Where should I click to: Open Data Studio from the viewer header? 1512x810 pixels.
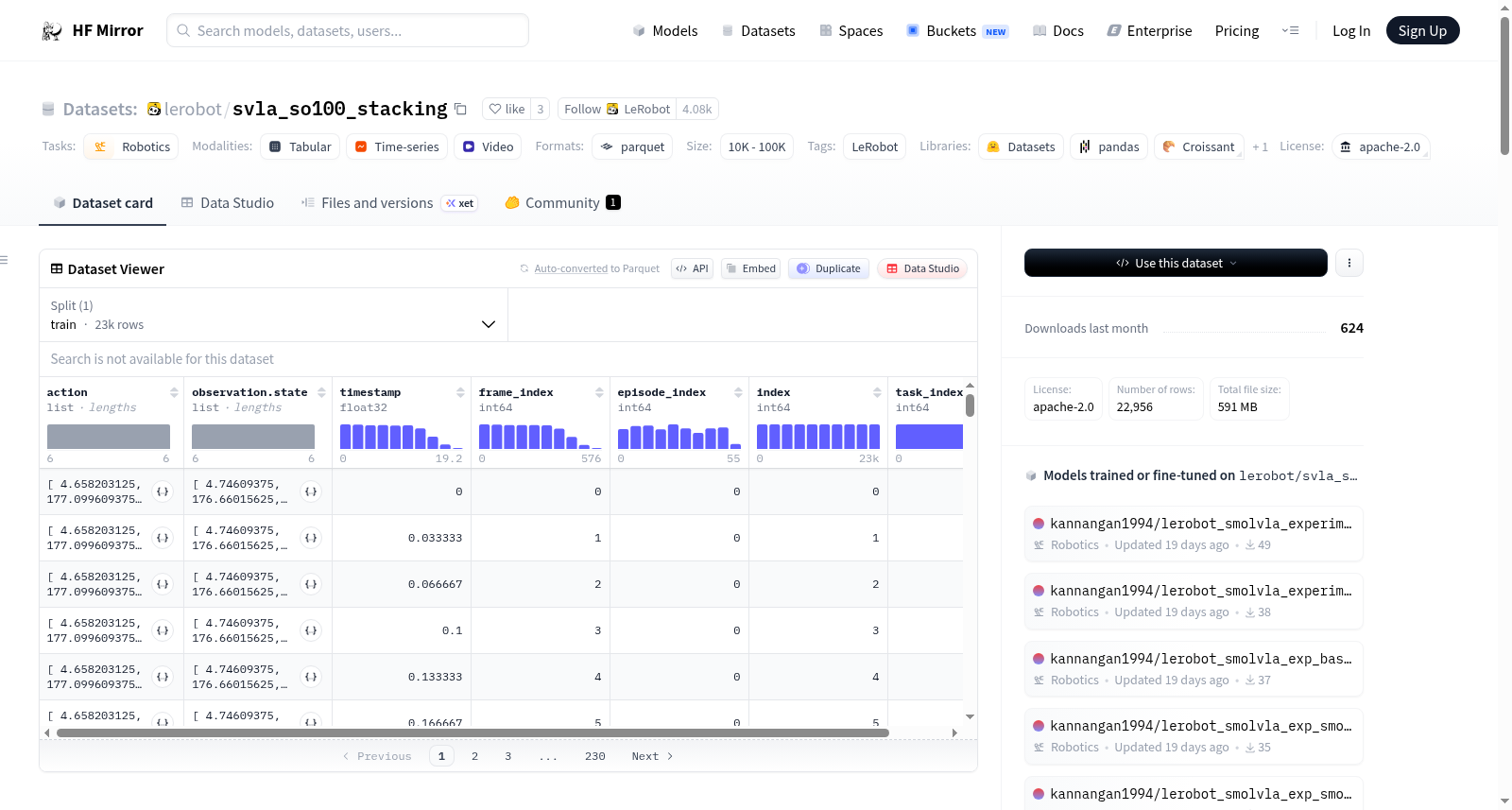pos(922,268)
